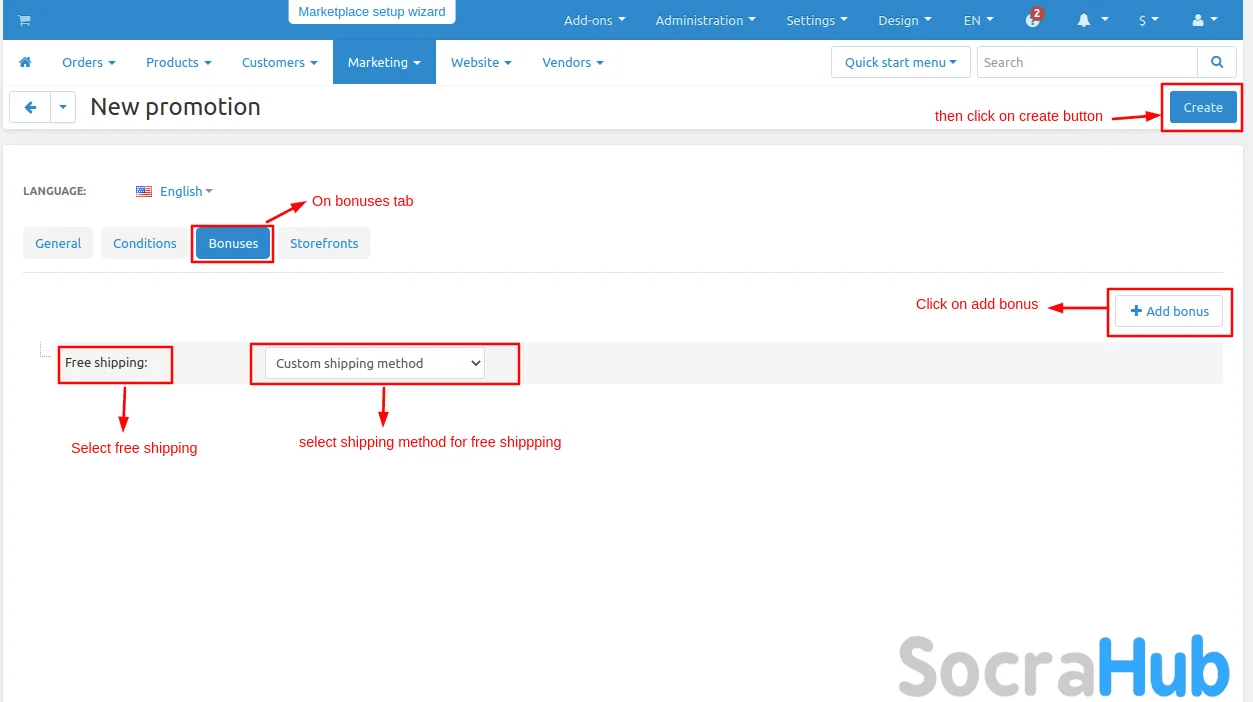Open the Orders menu
This screenshot has height=702, width=1253.
89,62
